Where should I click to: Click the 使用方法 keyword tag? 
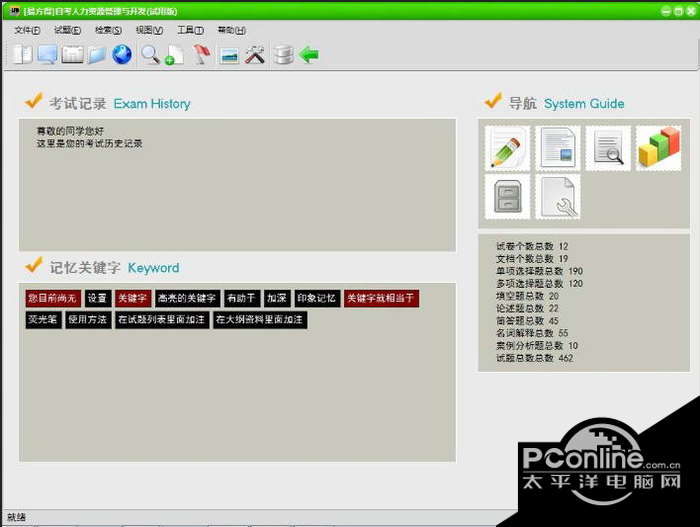88,320
